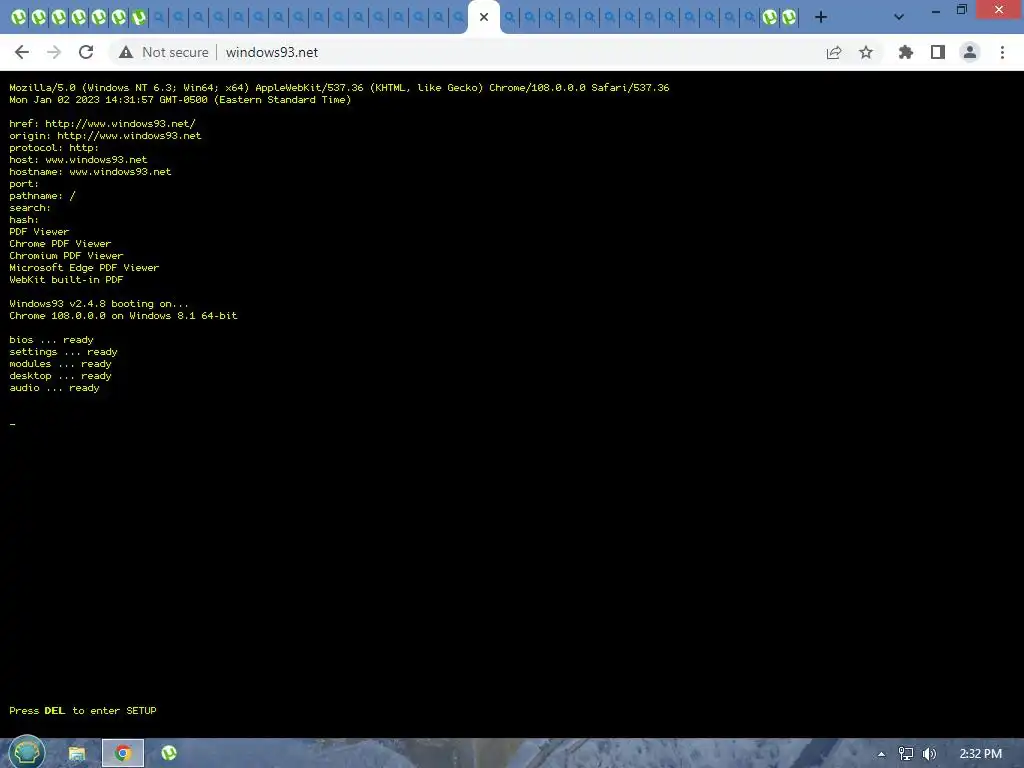Image resolution: width=1024 pixels, height=768 pixels.
Task: Click the 'port:' line
Action: click(24, 184)
